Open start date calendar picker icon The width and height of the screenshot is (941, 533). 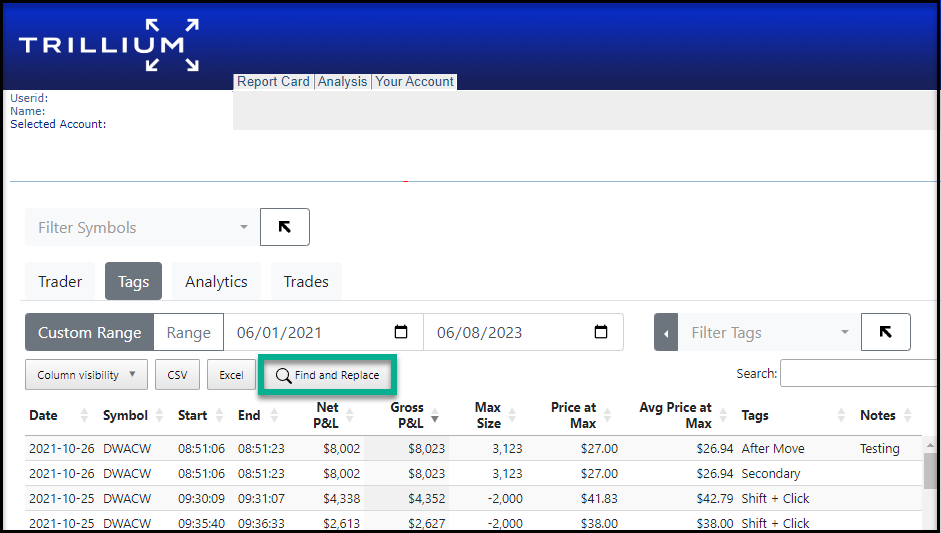(x=401, y=332)
